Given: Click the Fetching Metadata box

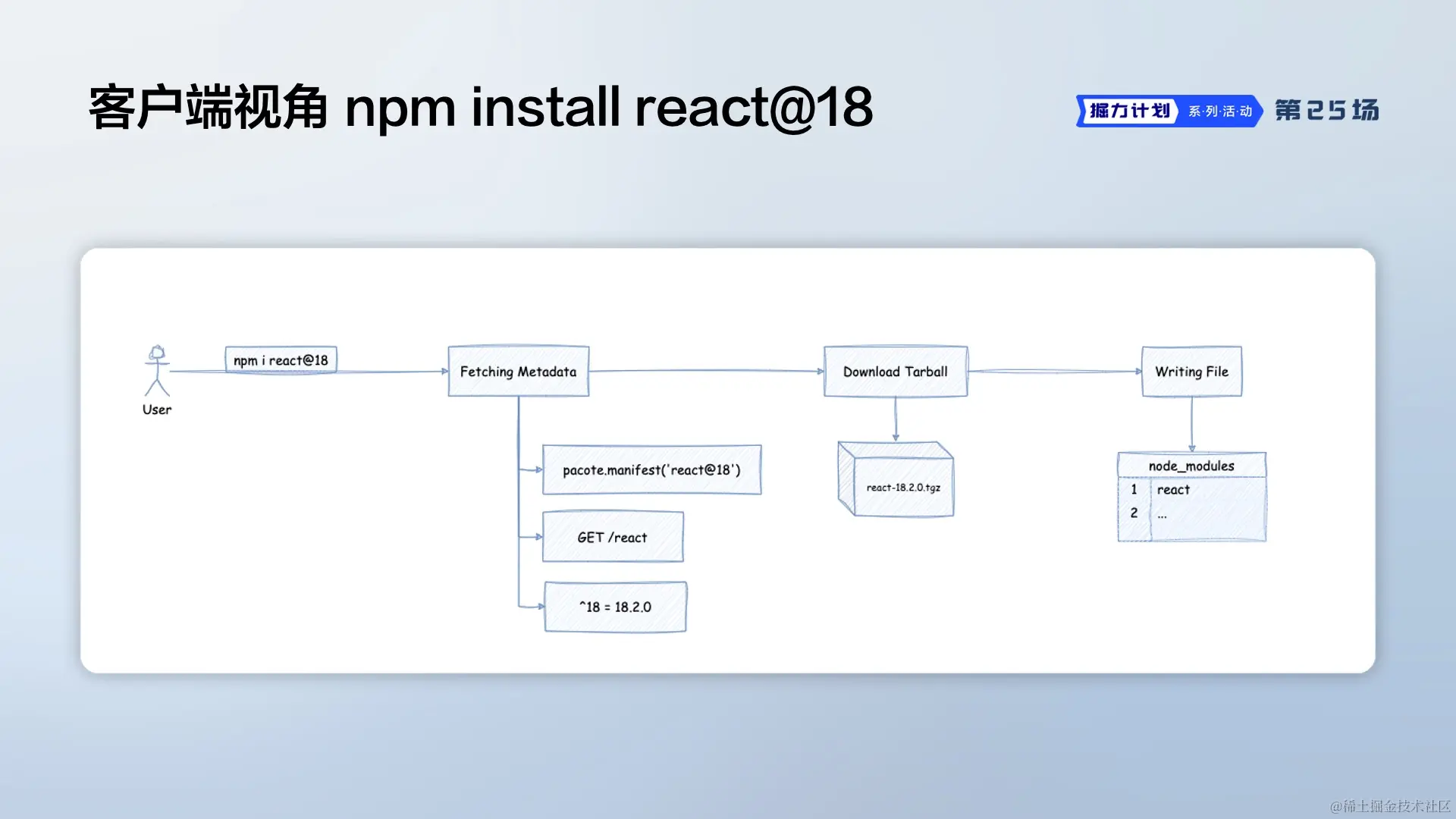Looking at the screenshot, I should pos(519,371).
